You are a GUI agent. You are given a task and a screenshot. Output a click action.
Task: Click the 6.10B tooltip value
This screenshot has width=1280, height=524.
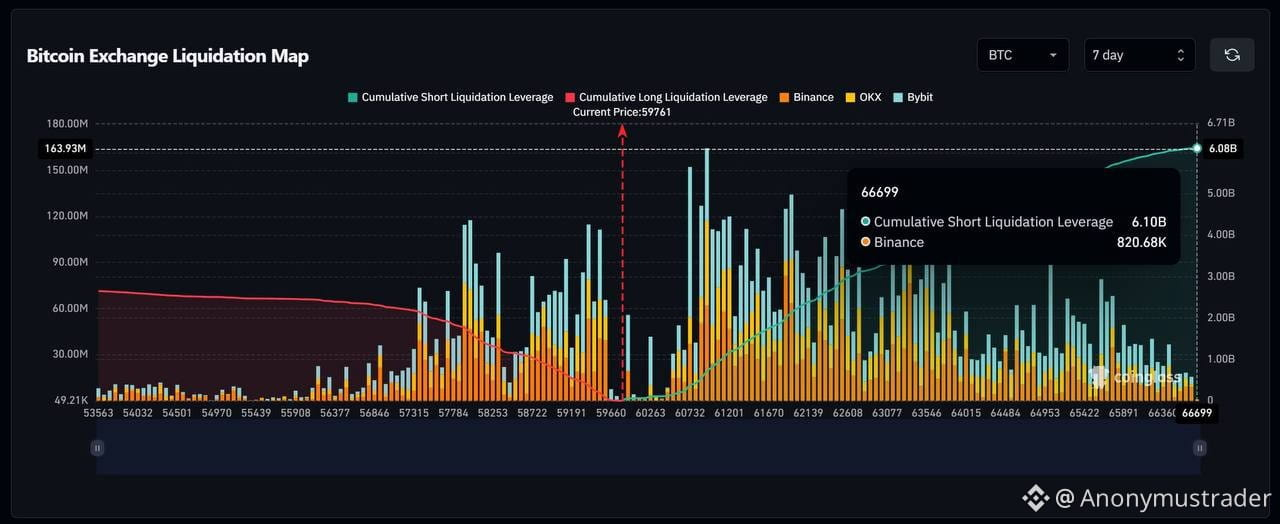click(x=1148, y=222)
